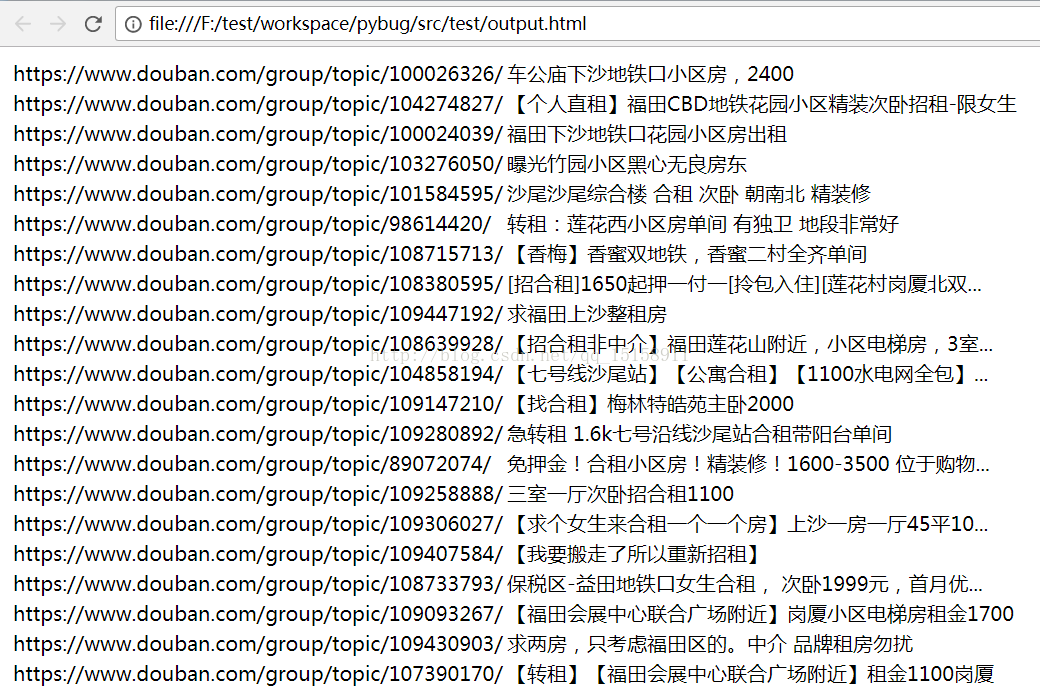Viewport: 1040px width, 688px height.
Task: Reload the page with the refresh icon
Action: coord(94,24)
